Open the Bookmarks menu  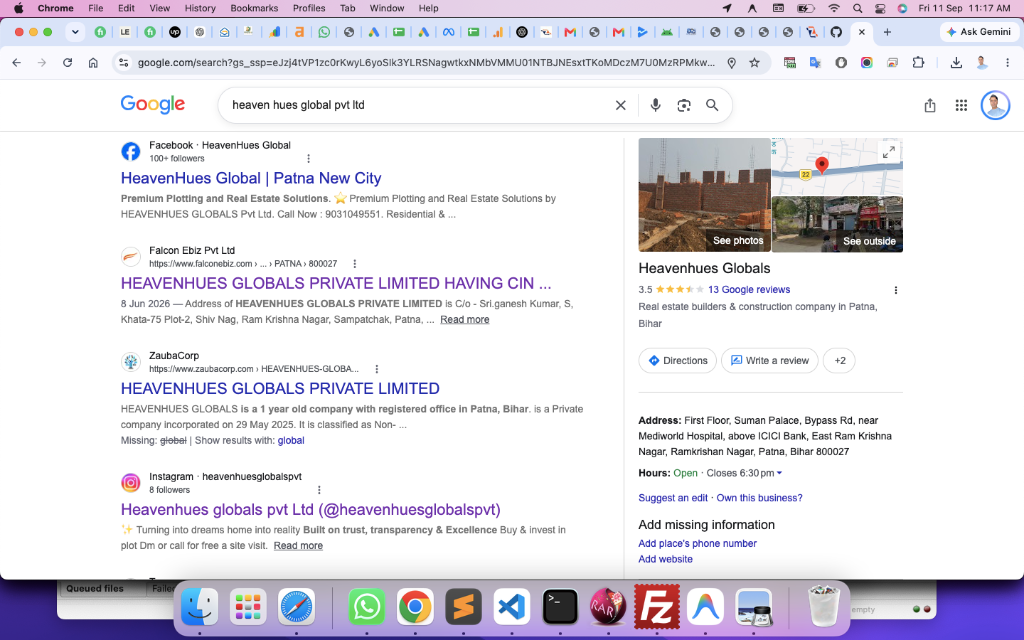tap(254, 8)
